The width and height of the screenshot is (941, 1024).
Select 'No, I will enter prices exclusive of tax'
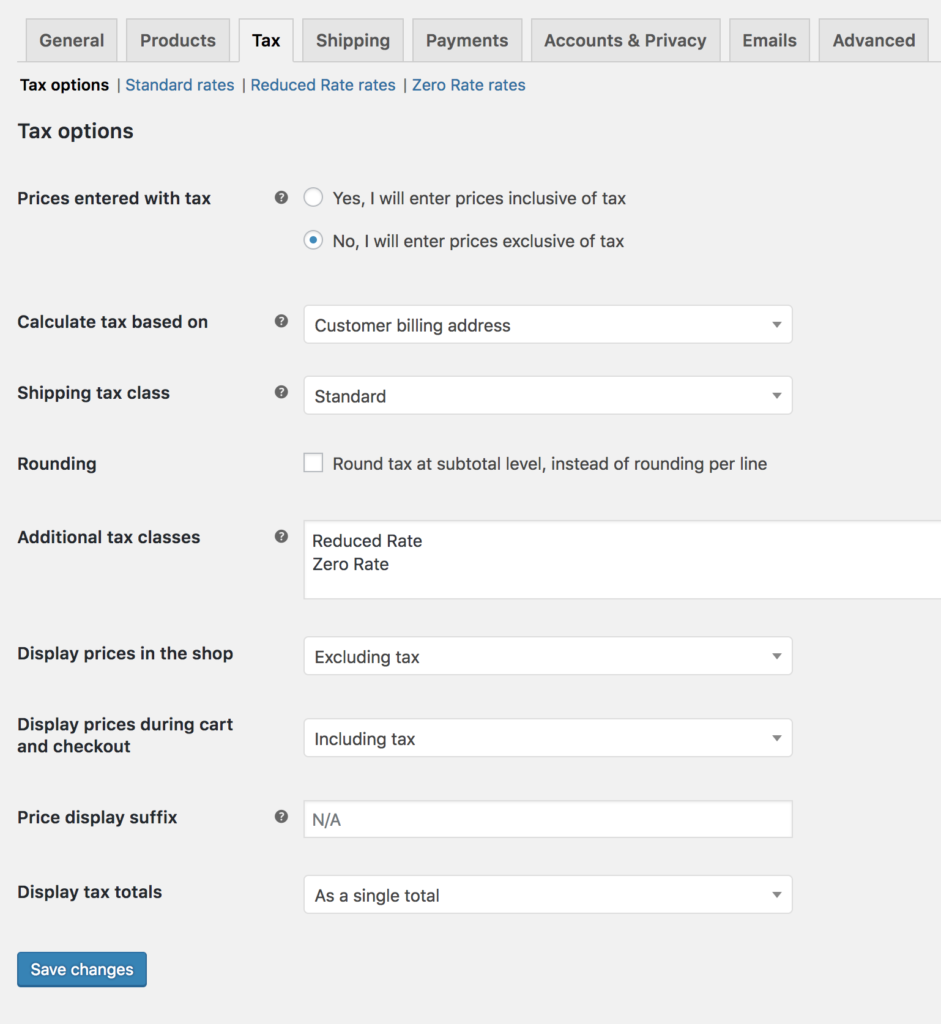pos(313,241)
